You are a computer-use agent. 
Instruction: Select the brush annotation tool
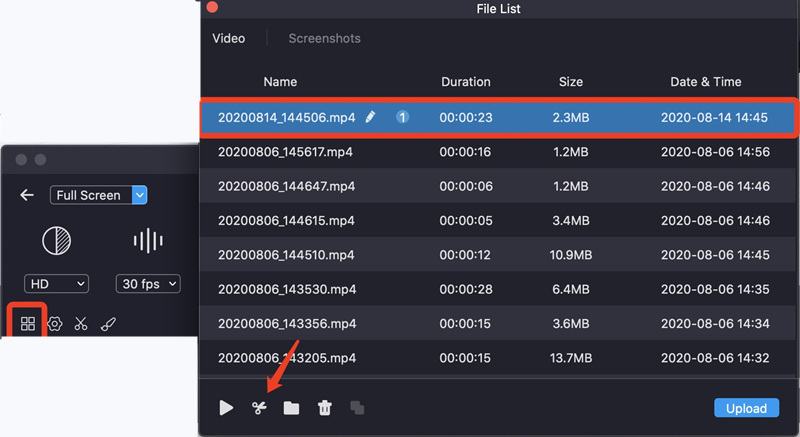tap(108, 323)
